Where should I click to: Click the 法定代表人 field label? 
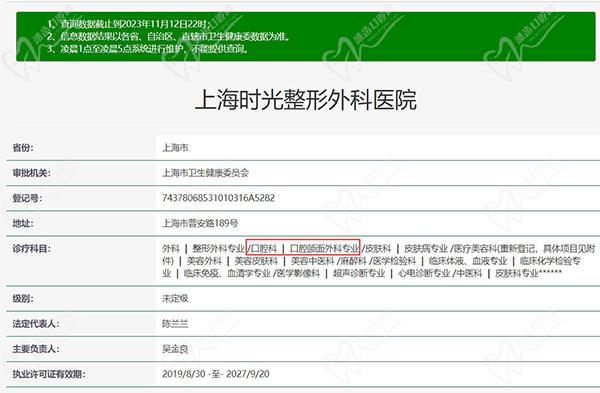[36, 324]
